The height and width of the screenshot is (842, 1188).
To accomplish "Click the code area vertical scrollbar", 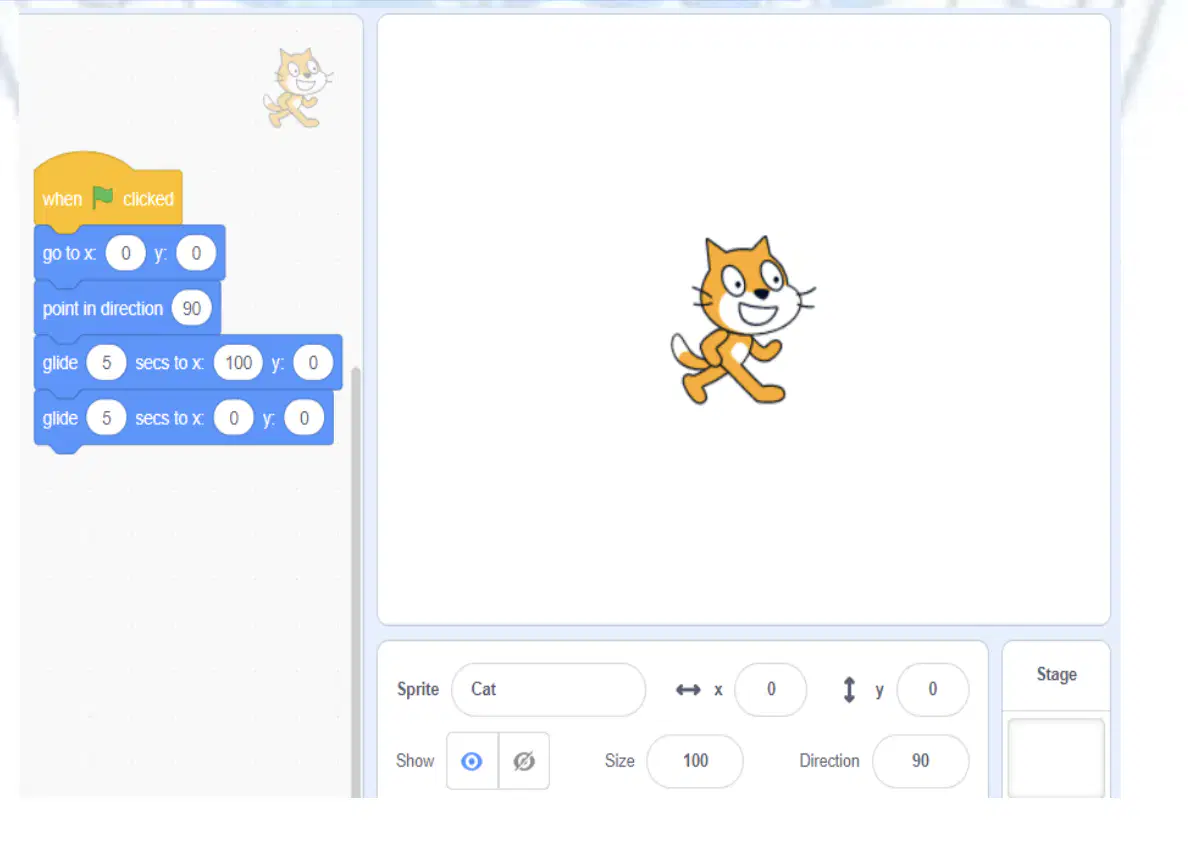I will pyautogui.click(x=356, y=581).
